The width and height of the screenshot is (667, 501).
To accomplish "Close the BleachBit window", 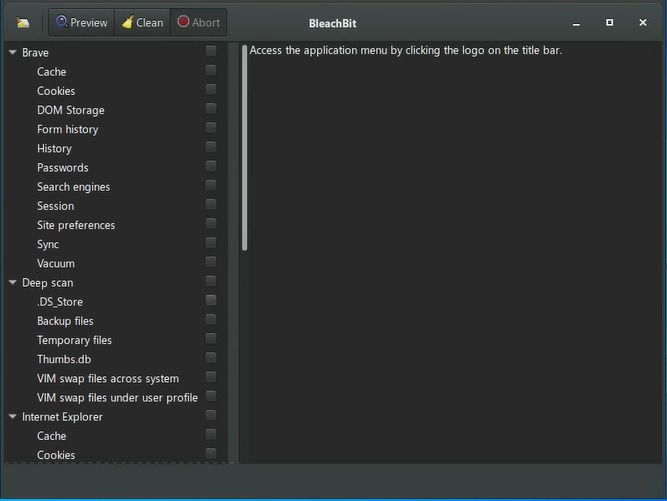I will (643, 23).
